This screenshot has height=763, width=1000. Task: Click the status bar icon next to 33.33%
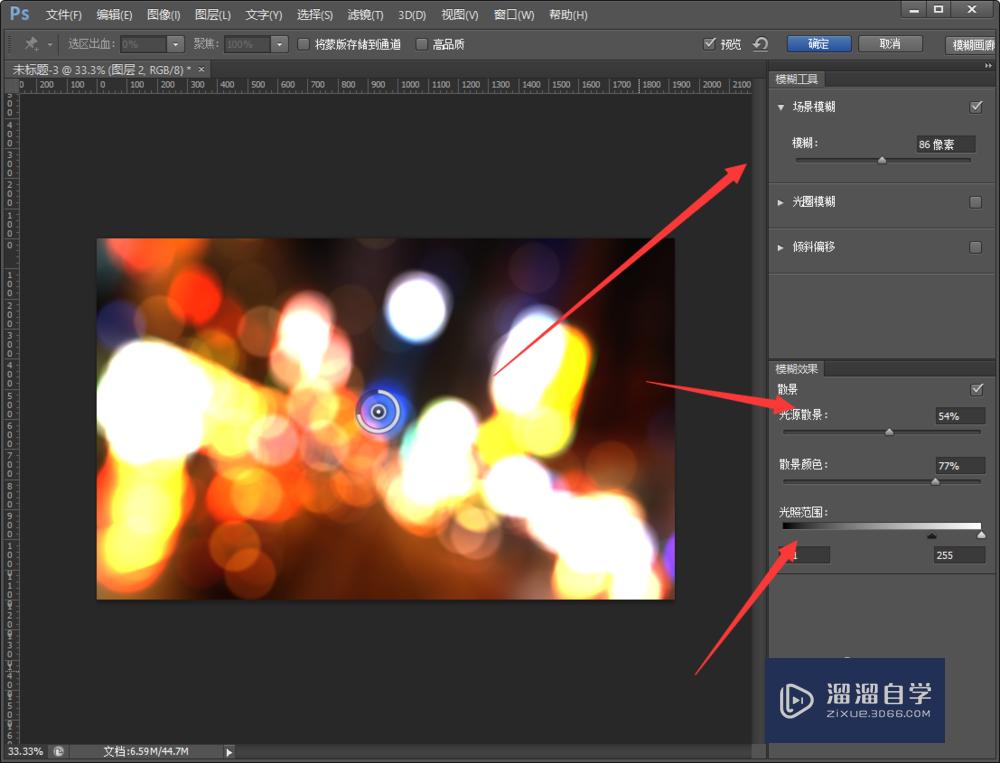(x=58, y=752)
